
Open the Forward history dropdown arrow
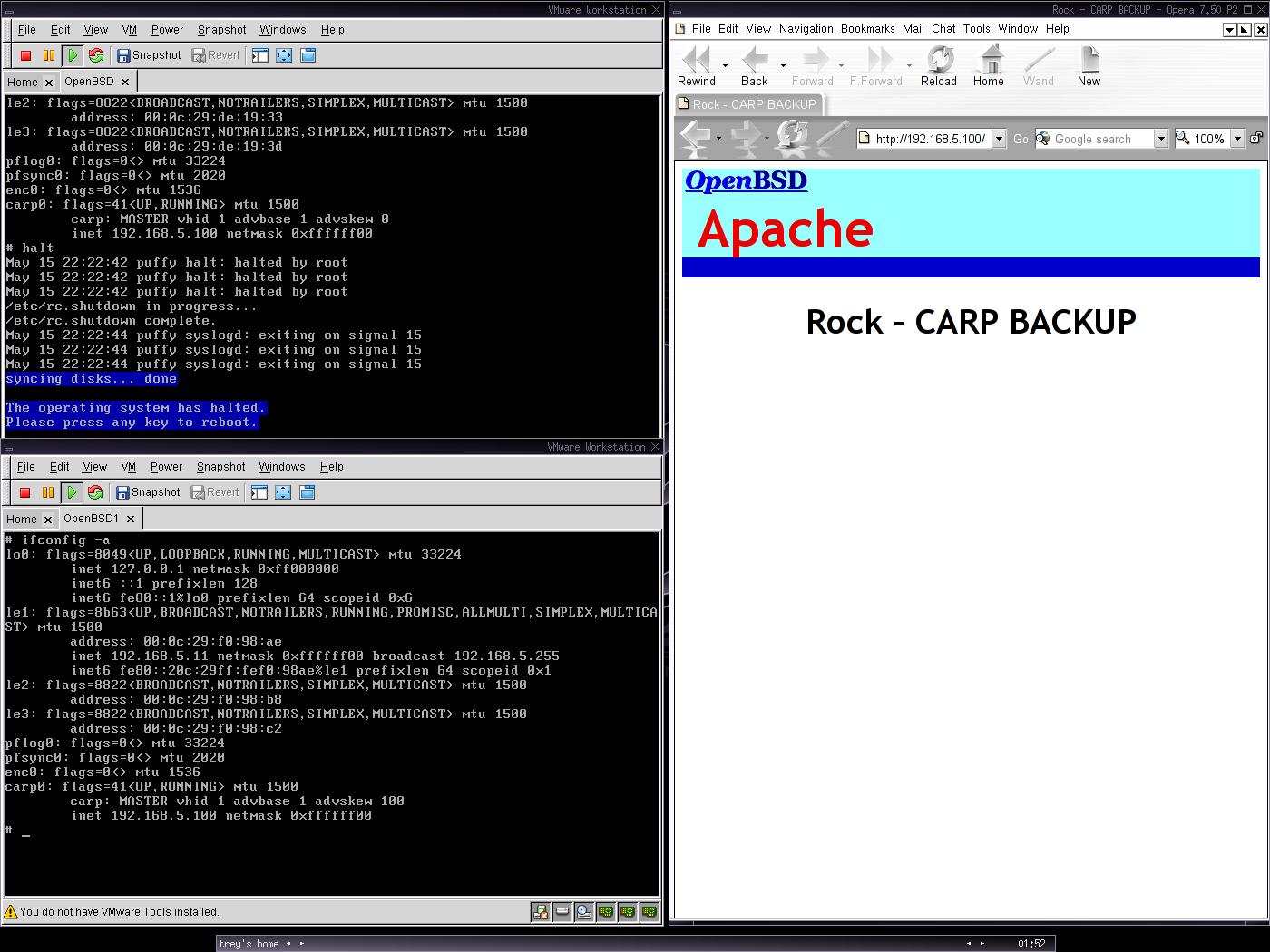841,65
